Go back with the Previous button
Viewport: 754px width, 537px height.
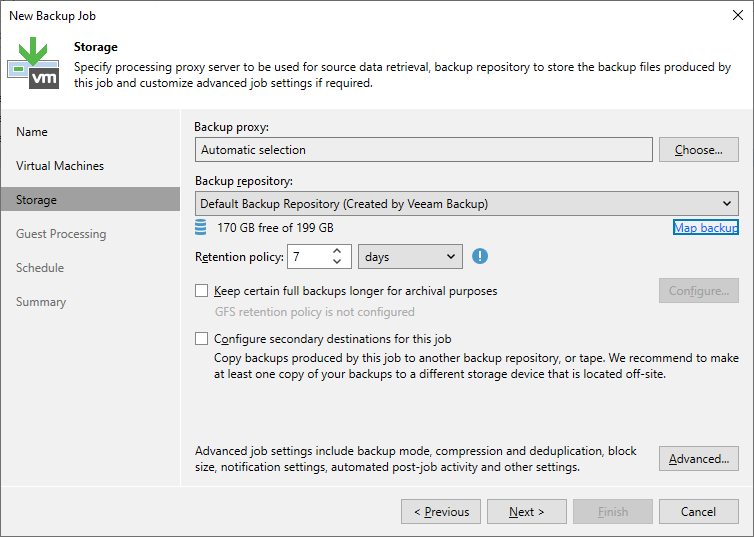(441, 512)
